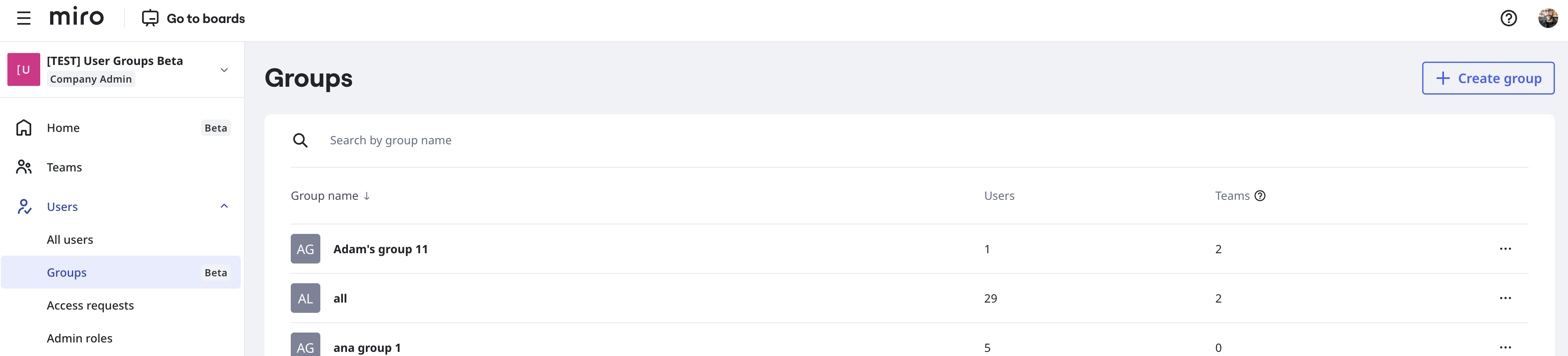The image size is (1568, 356).
Task: Focus the Search by group name field
Action: pyautogui.click(x=609, y=140)
